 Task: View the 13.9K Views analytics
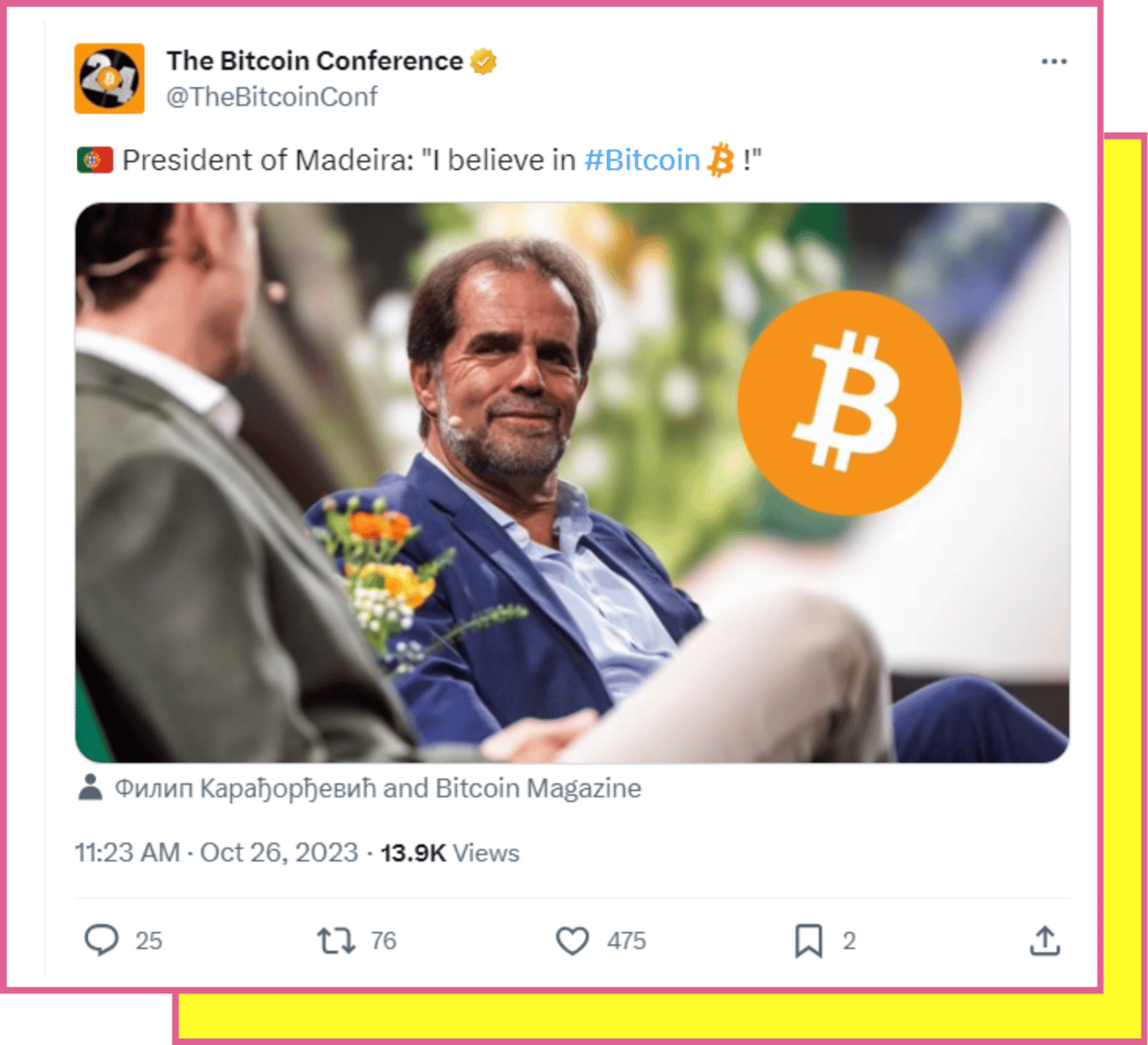(x=450, y=852)
